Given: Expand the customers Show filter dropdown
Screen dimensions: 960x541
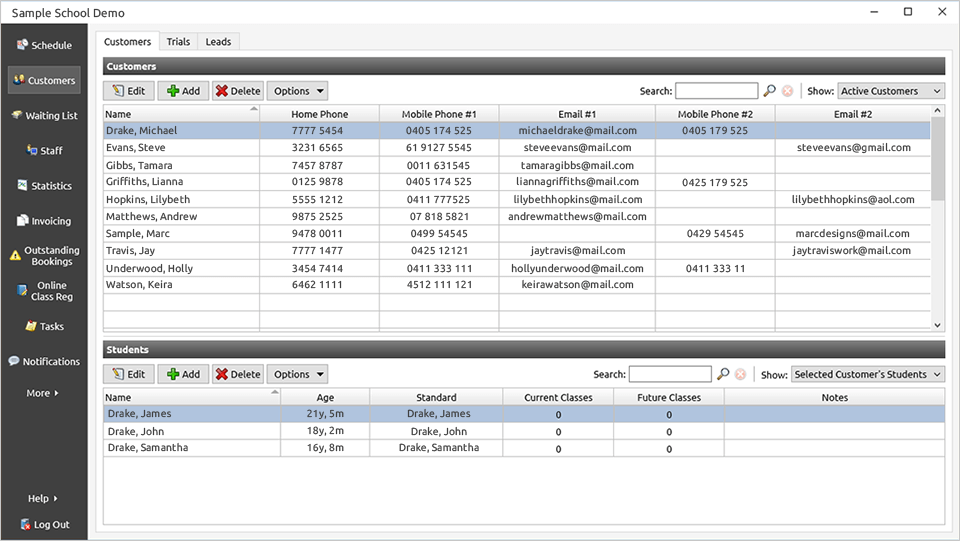Looking at the screenshot, I should 890,91.
